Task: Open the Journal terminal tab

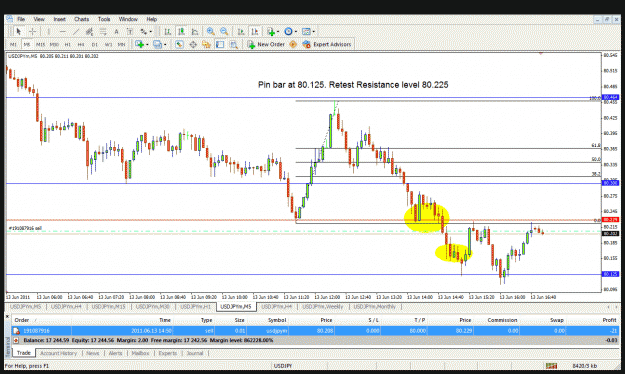Action: pyautogui.click(x=195, y=353)
